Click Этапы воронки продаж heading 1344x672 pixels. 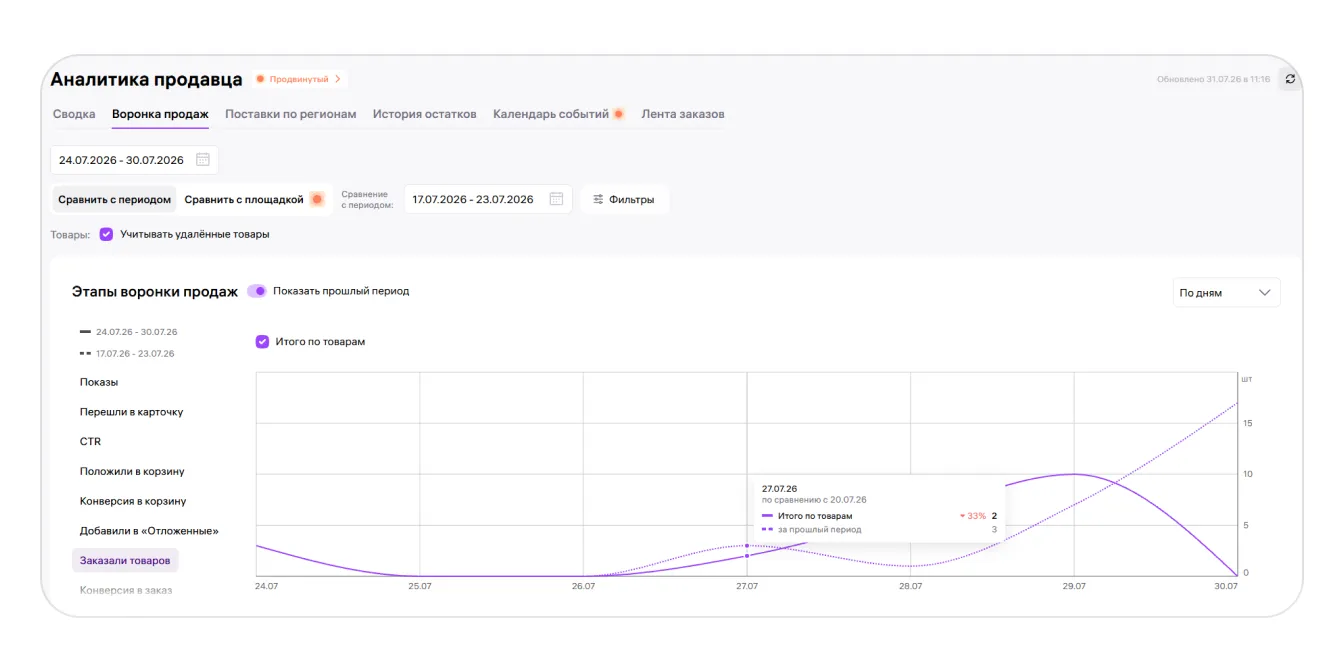155,292
